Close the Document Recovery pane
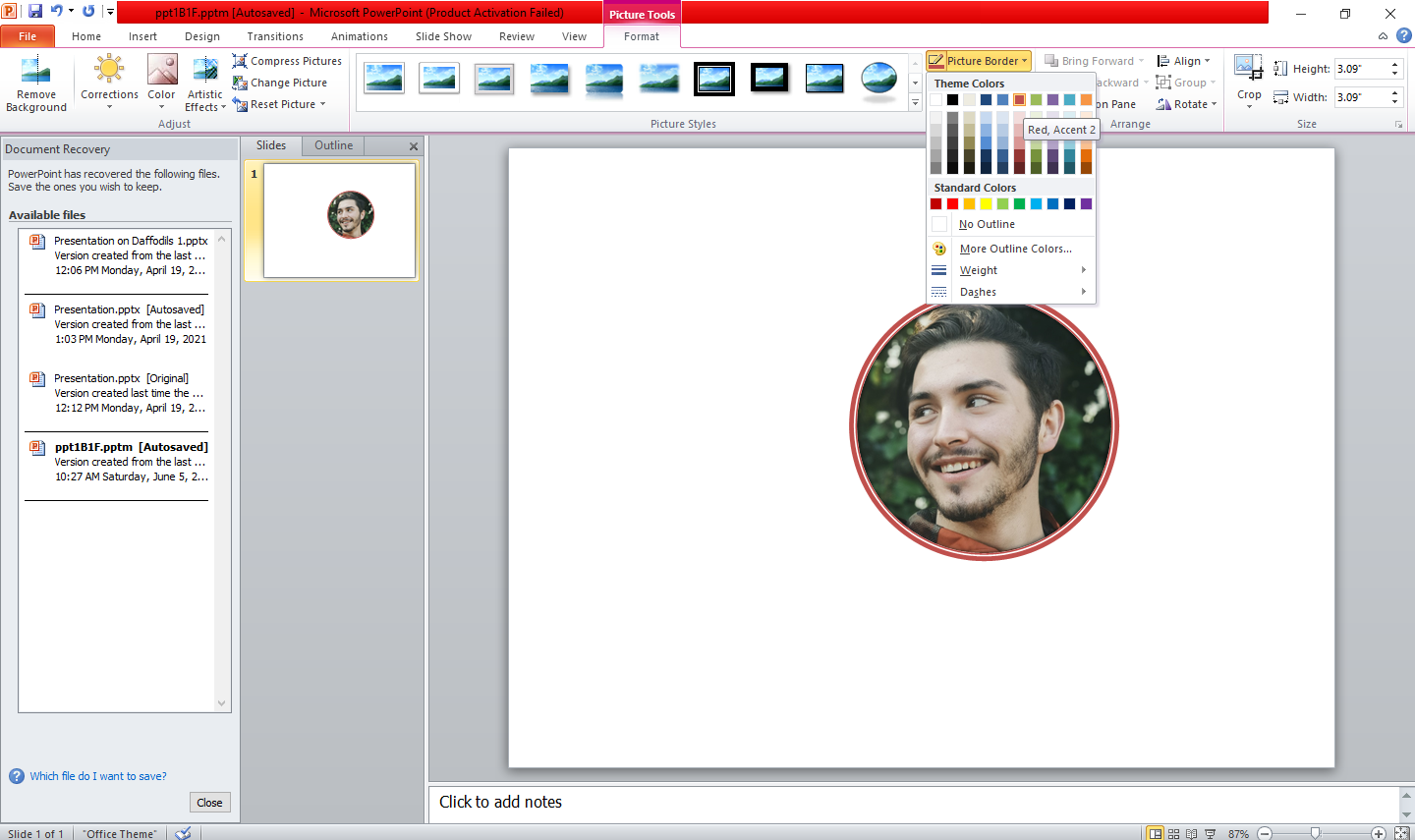Viewport: 1415px width, 840px height. coord(209,802)
